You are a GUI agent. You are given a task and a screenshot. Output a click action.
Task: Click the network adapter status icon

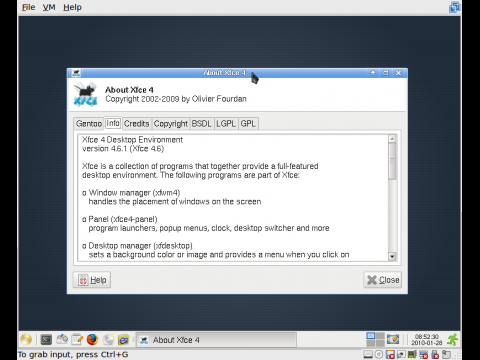coord(401,354)
